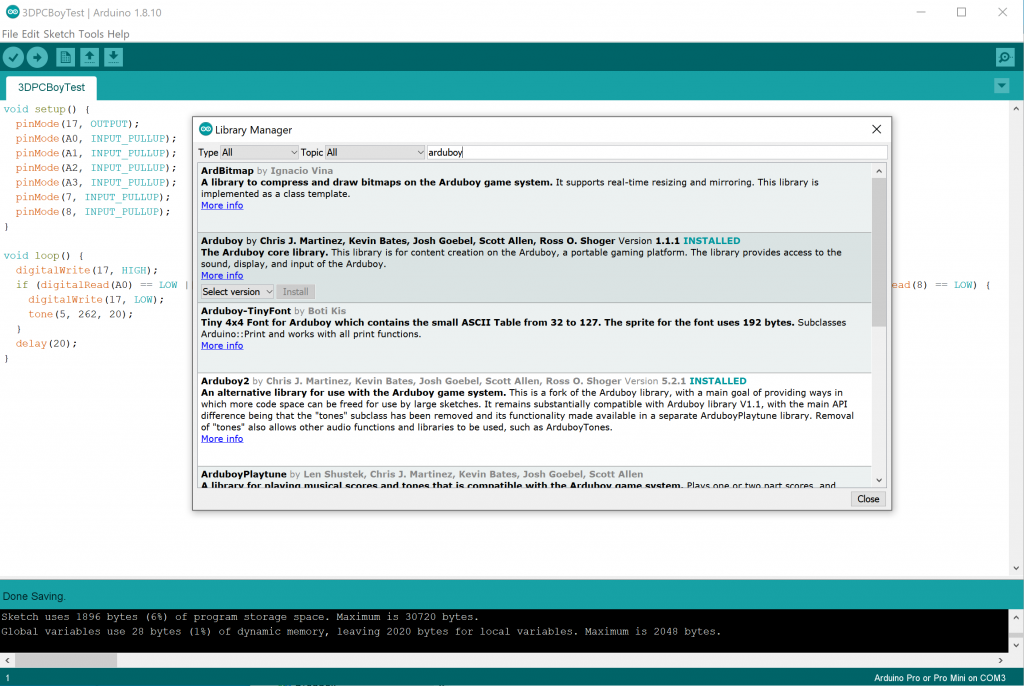Click the 'void setup() {' code line
Image resolution: width=1024 pixels, height=686 pixels.
tap(46, 109)
